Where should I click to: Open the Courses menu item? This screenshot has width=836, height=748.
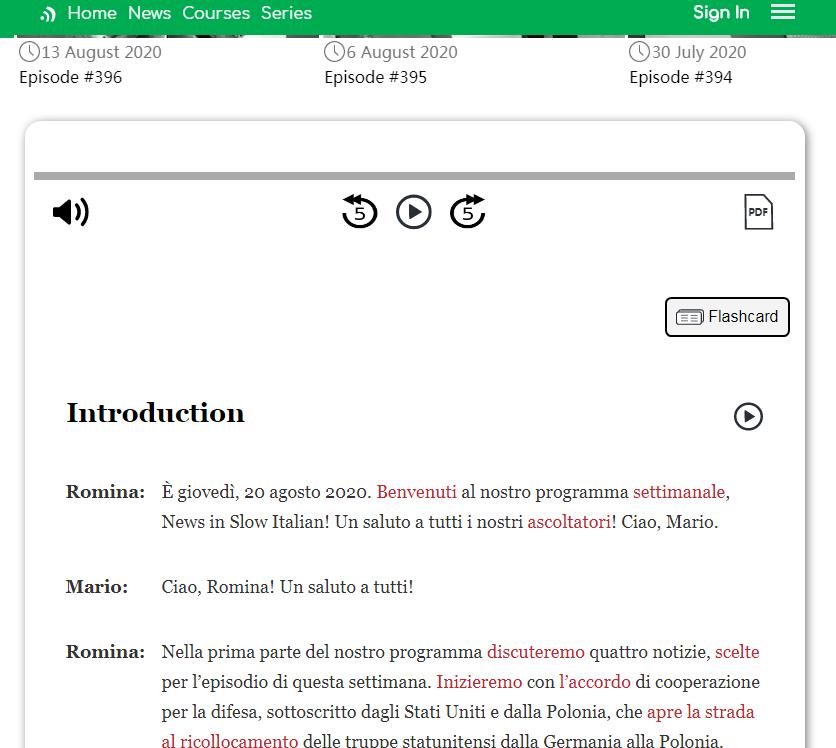[x=216, y=13]
